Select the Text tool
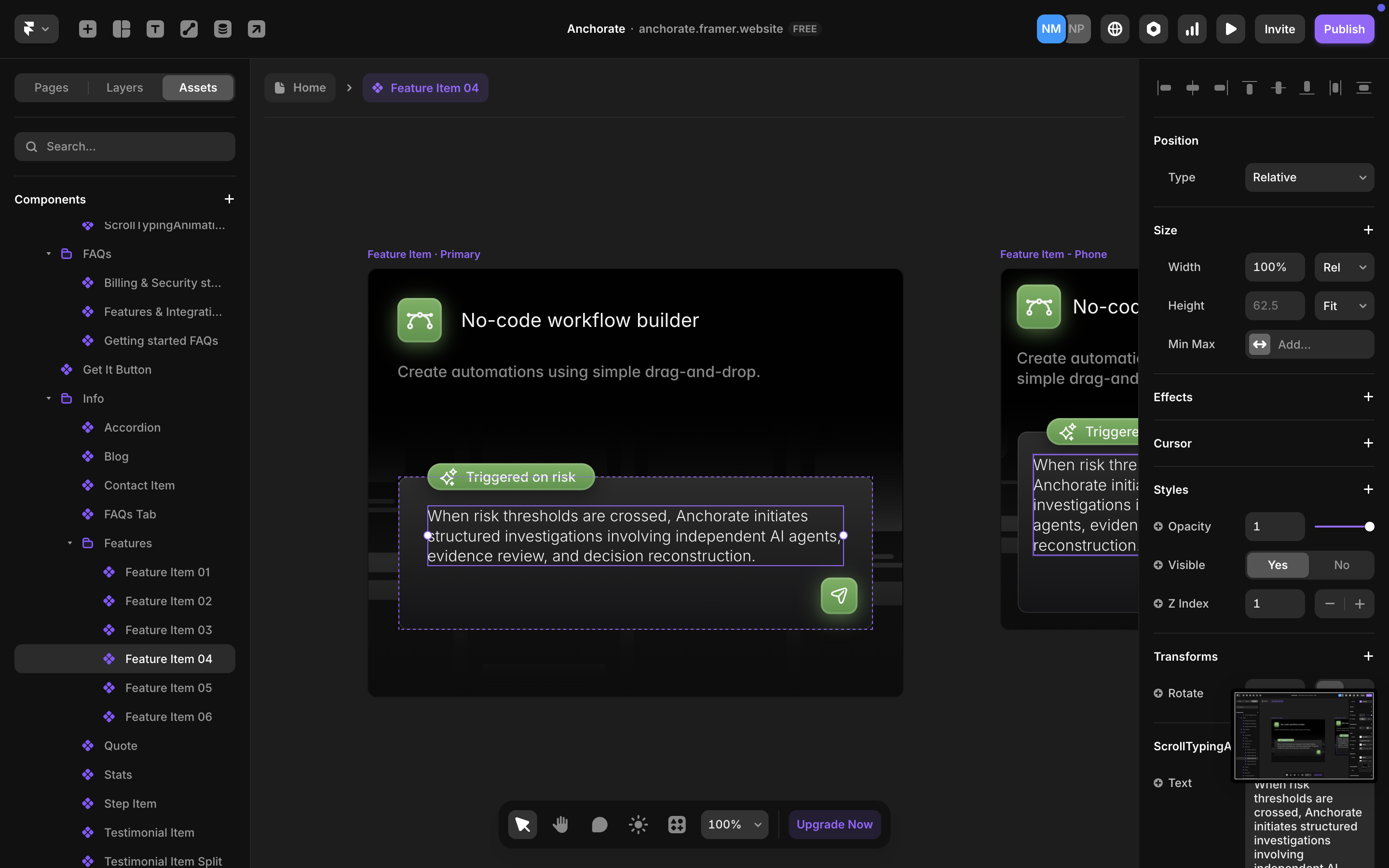This screenshot has height=868, width=1389. 155,29
